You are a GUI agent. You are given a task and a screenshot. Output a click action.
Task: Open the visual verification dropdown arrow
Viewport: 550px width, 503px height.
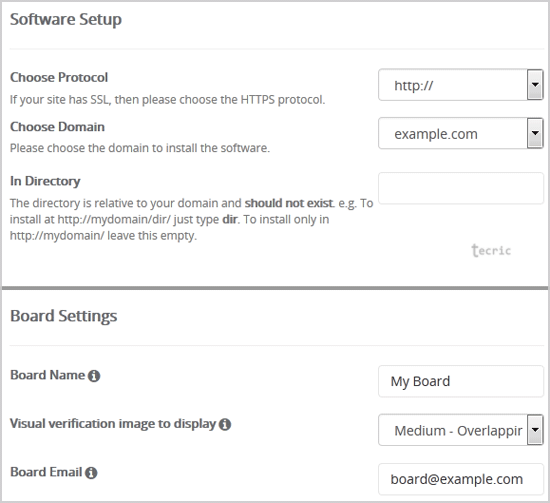535,430
